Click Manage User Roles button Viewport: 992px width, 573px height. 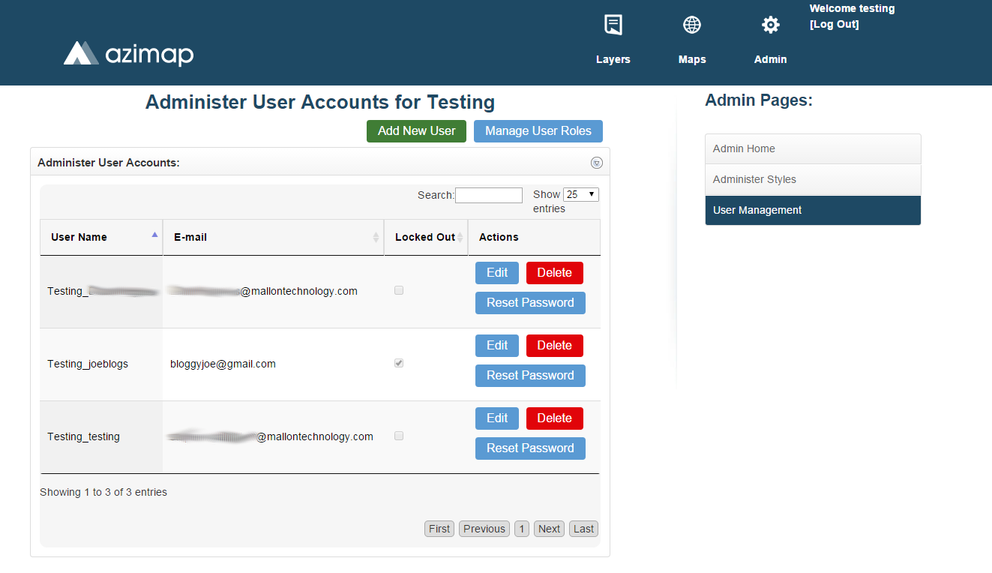pyautogui.click(x=538, y=131)
